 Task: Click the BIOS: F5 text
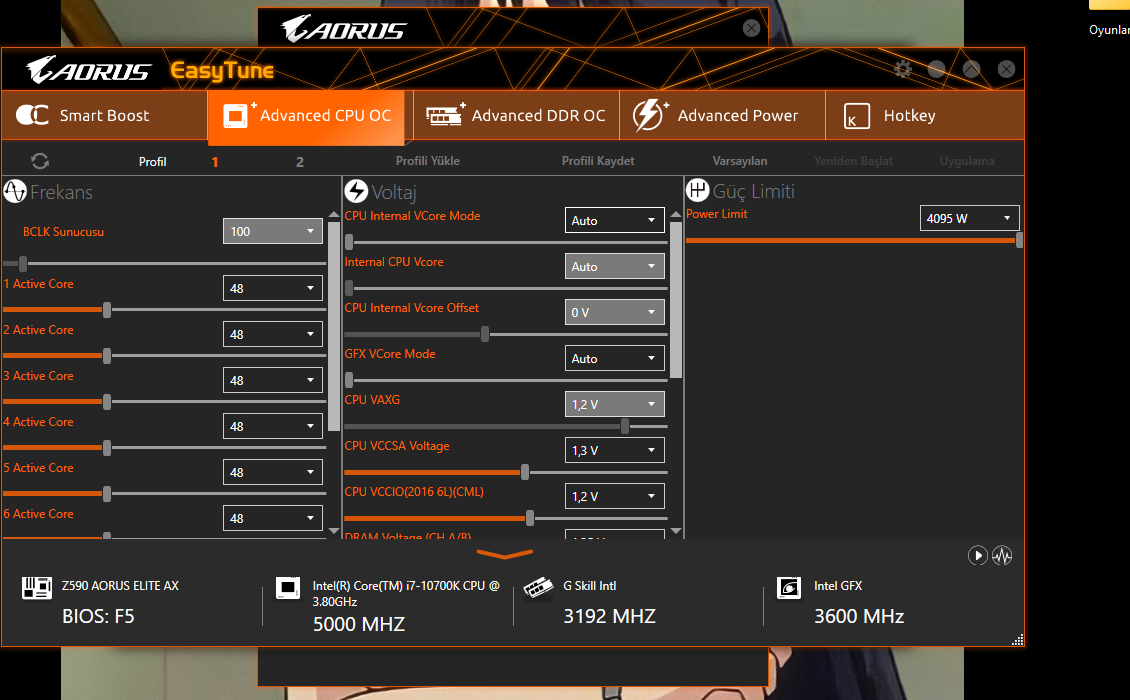98,616
